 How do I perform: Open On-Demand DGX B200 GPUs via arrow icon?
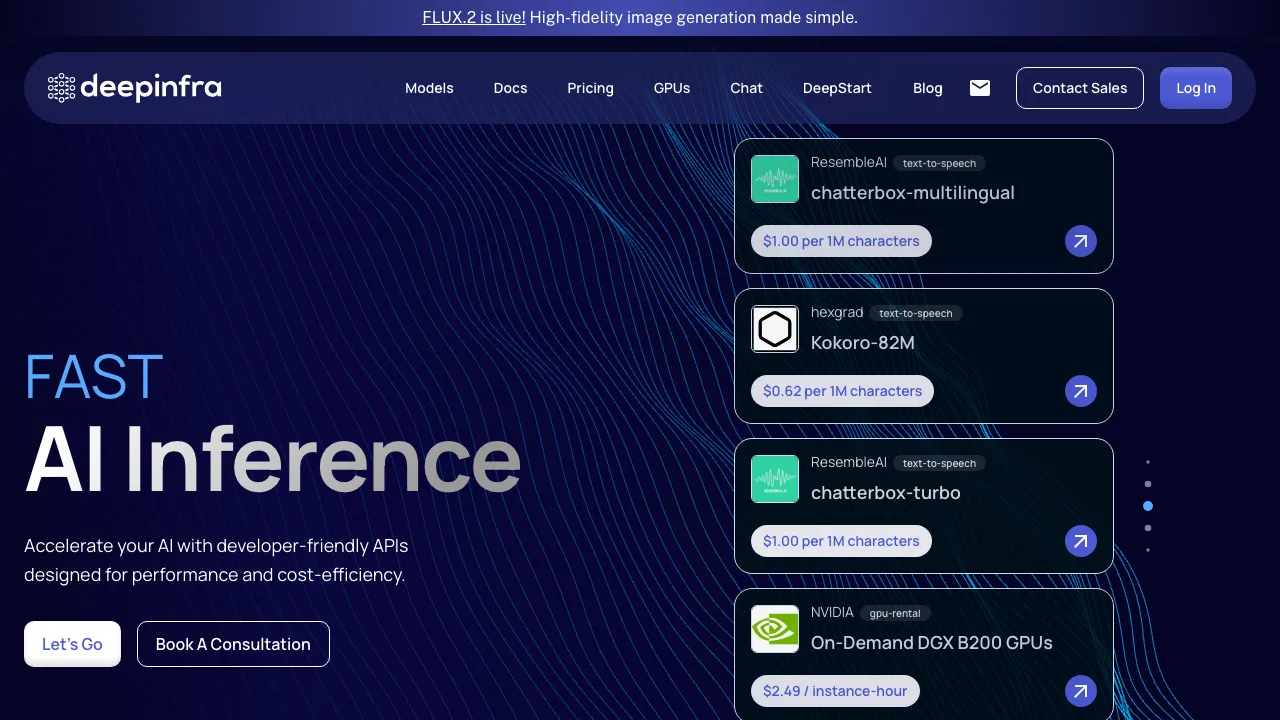pos(1081,691)
